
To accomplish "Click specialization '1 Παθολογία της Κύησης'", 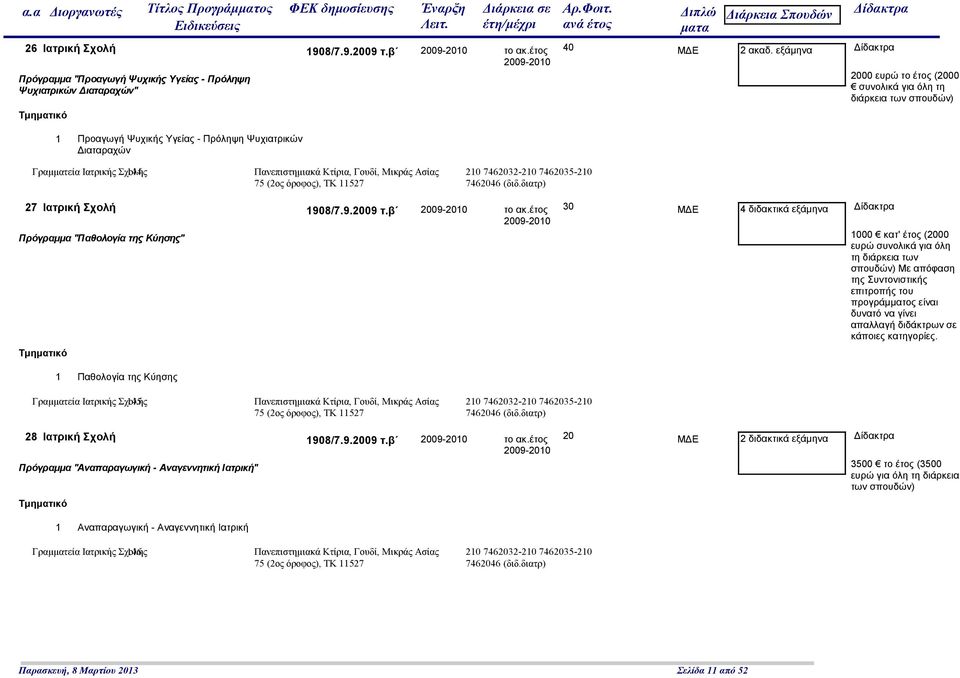I will [x=116, y=377].
